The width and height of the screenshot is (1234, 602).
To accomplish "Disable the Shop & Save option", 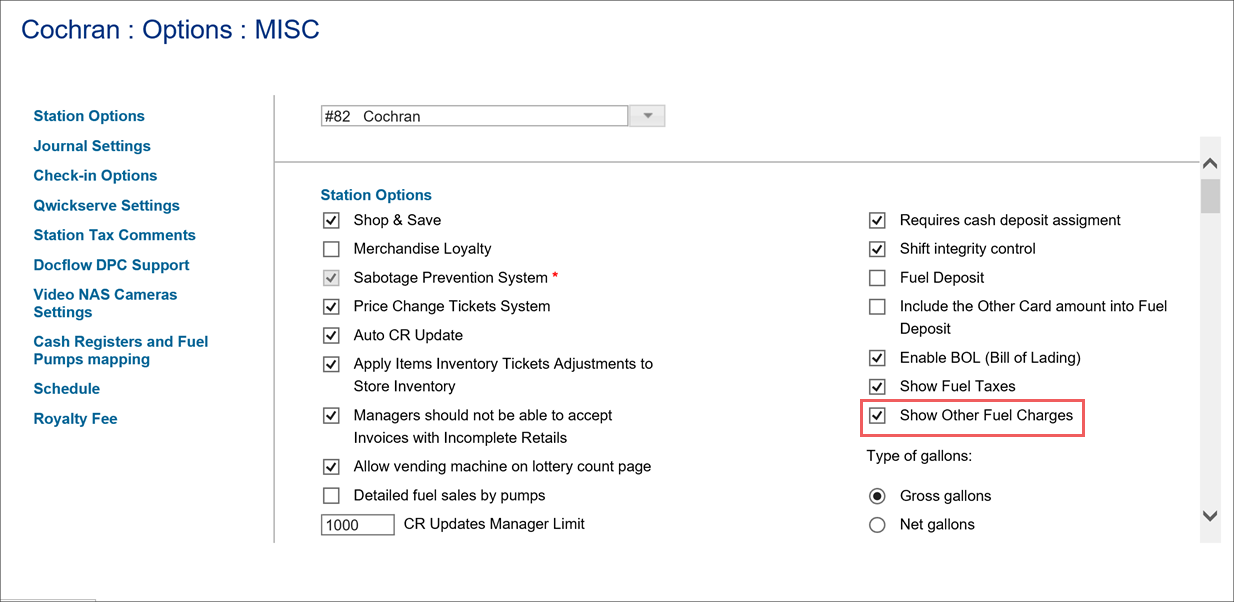I will point(331,220).
